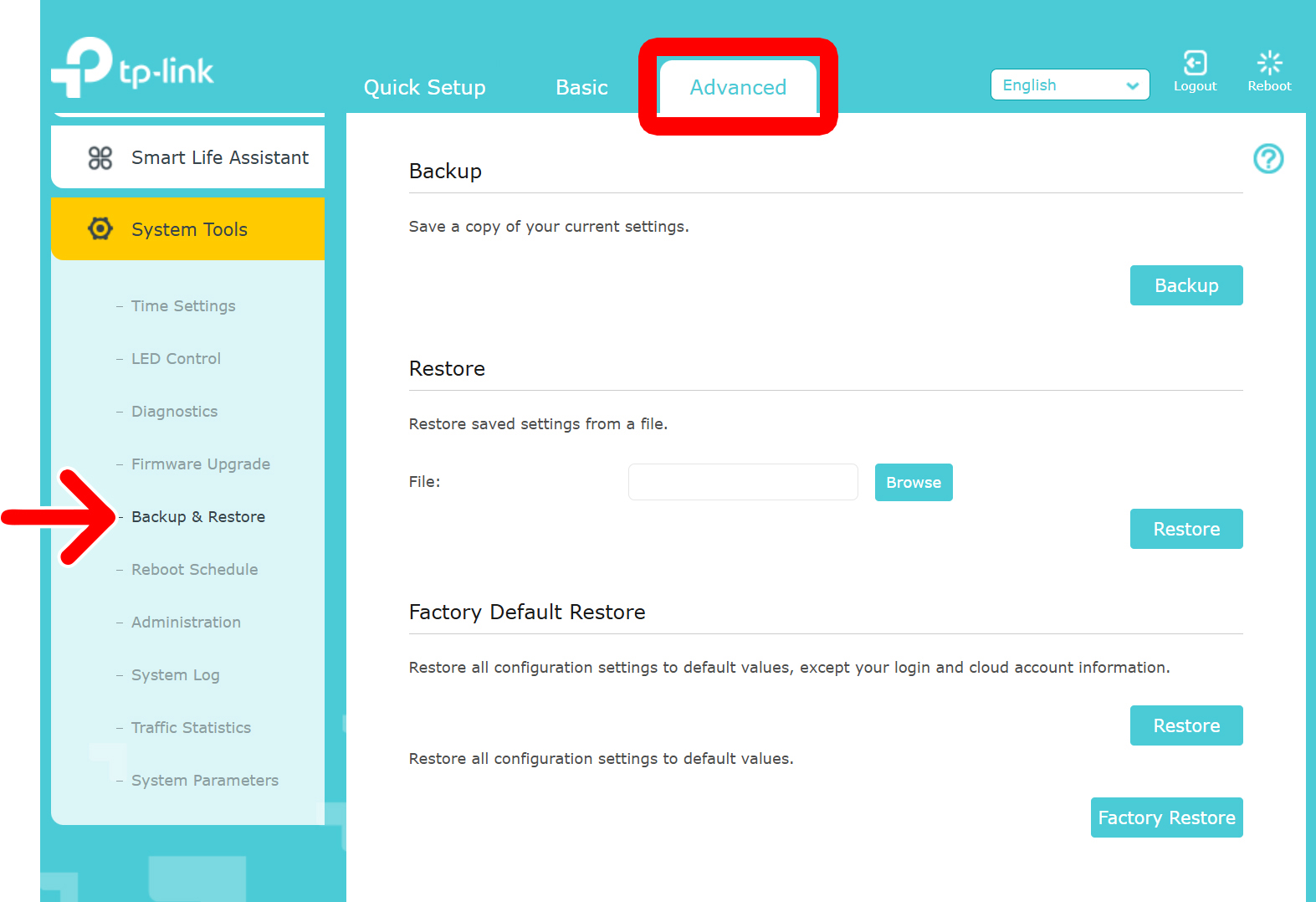Open Administration page
The image size is (1316, 902).
coord(186,623)
